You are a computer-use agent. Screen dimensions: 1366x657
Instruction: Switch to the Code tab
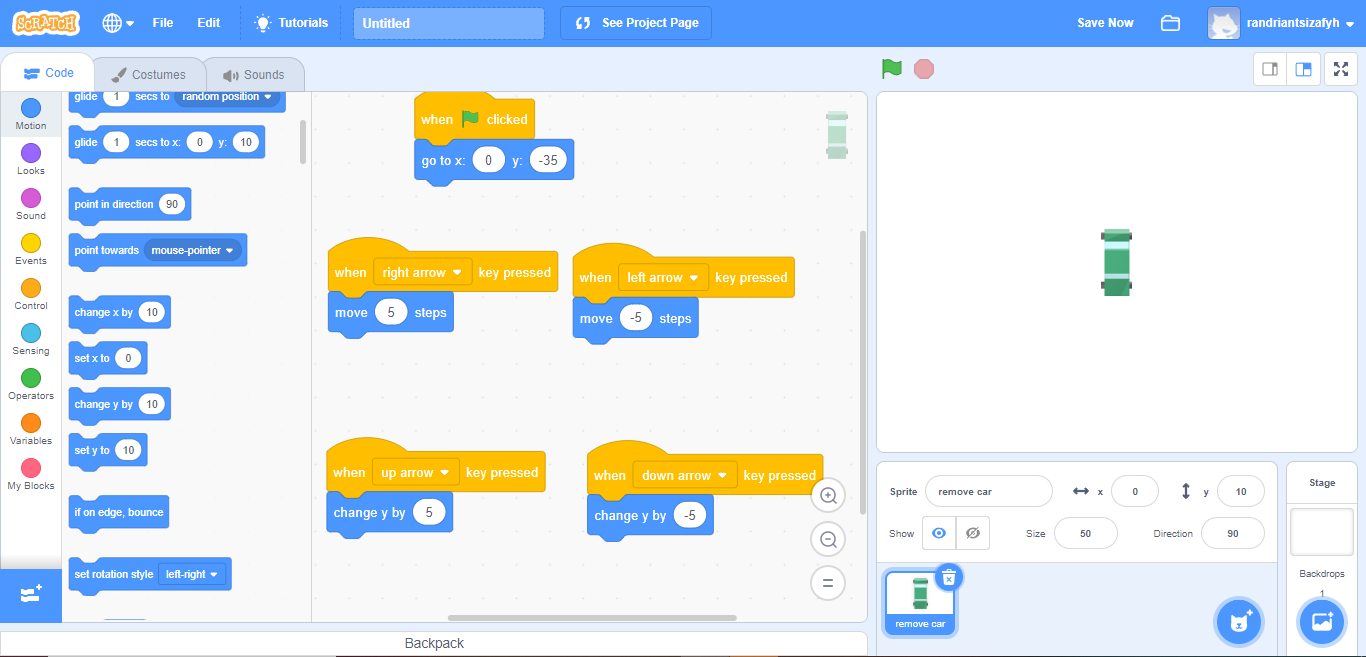click(48, 73)
